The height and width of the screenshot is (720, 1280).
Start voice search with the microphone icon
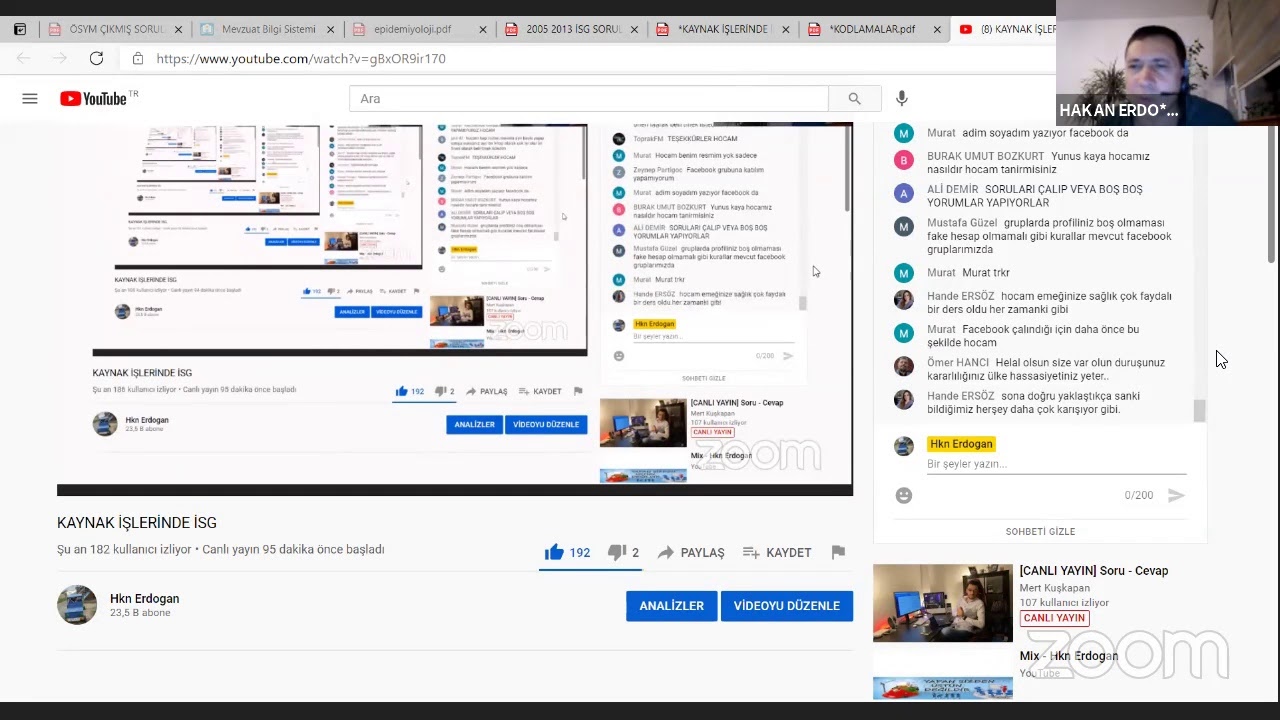pos(902,98)
